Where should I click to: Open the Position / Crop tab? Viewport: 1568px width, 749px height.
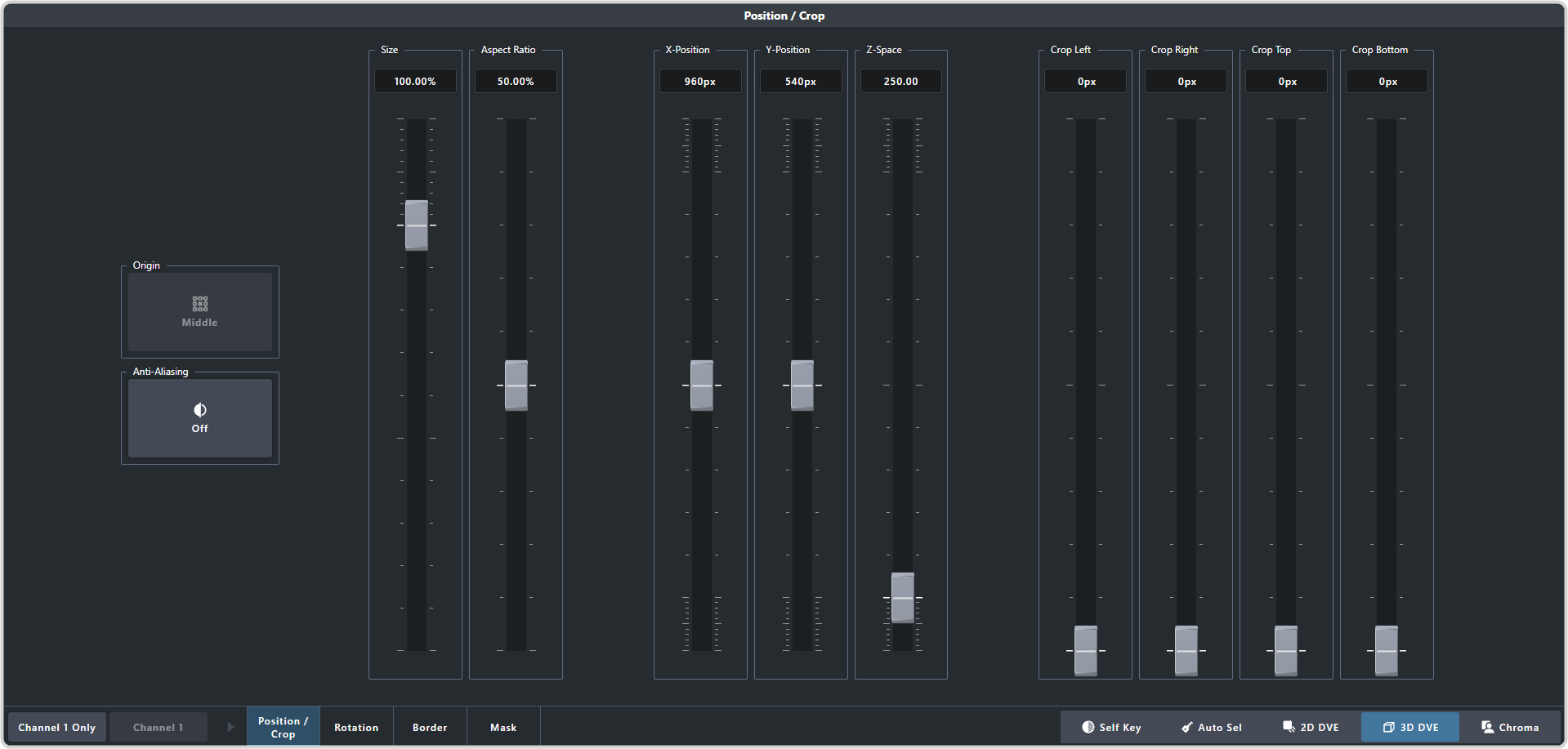click(283, 727)
